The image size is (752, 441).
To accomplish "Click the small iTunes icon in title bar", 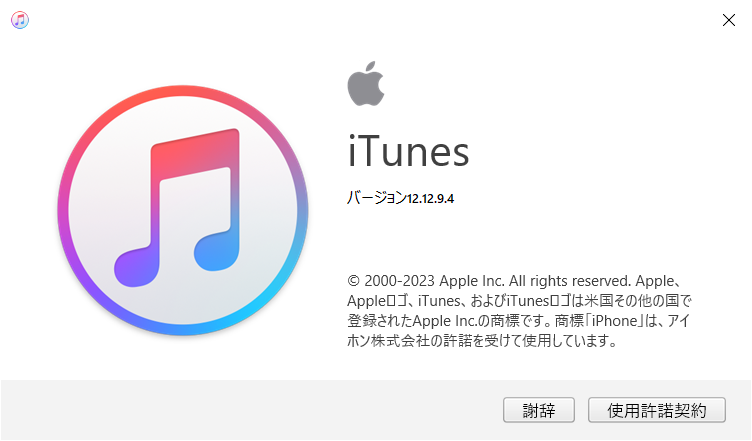I will click(20, 20).
